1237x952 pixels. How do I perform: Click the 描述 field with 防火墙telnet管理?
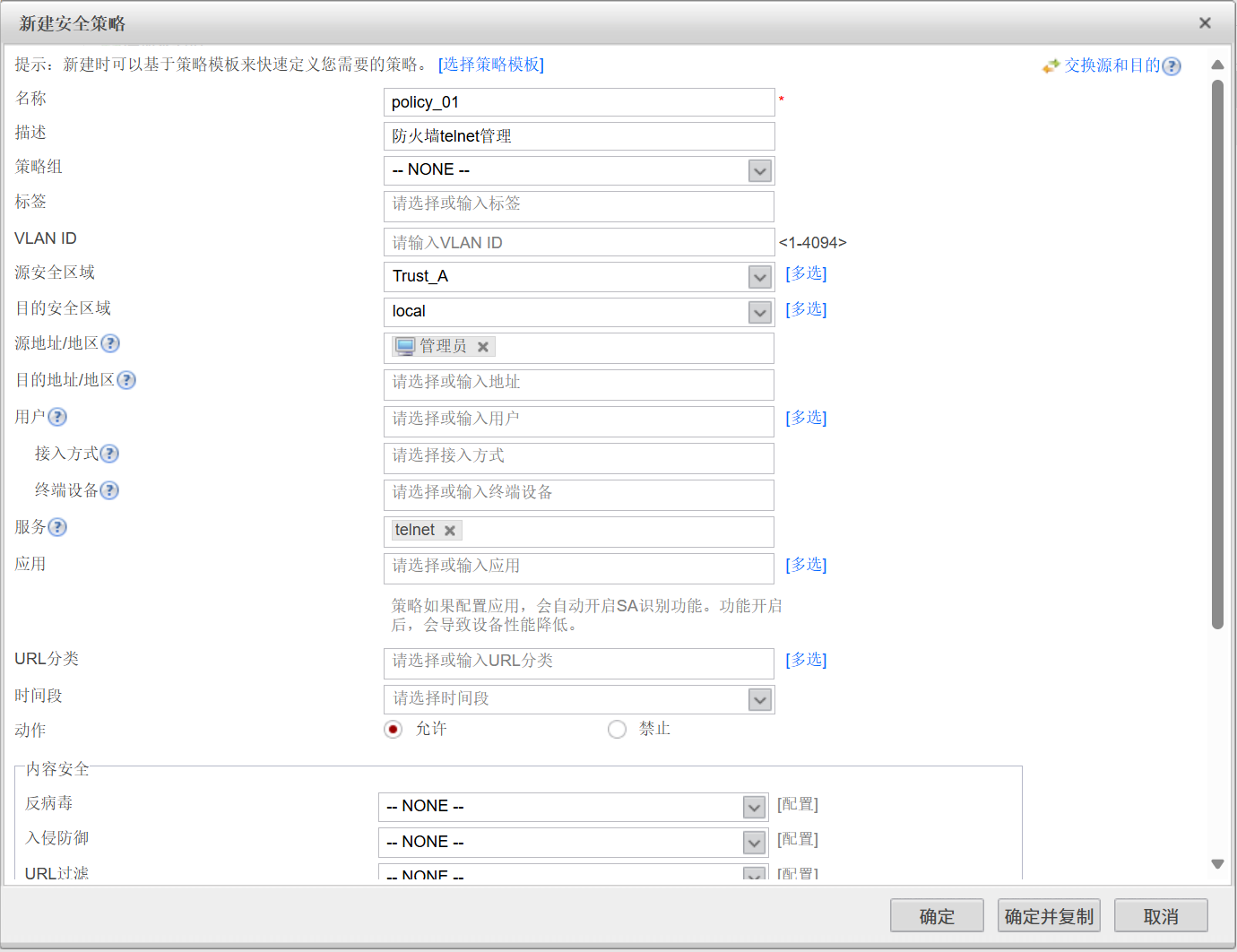(579, 136)
